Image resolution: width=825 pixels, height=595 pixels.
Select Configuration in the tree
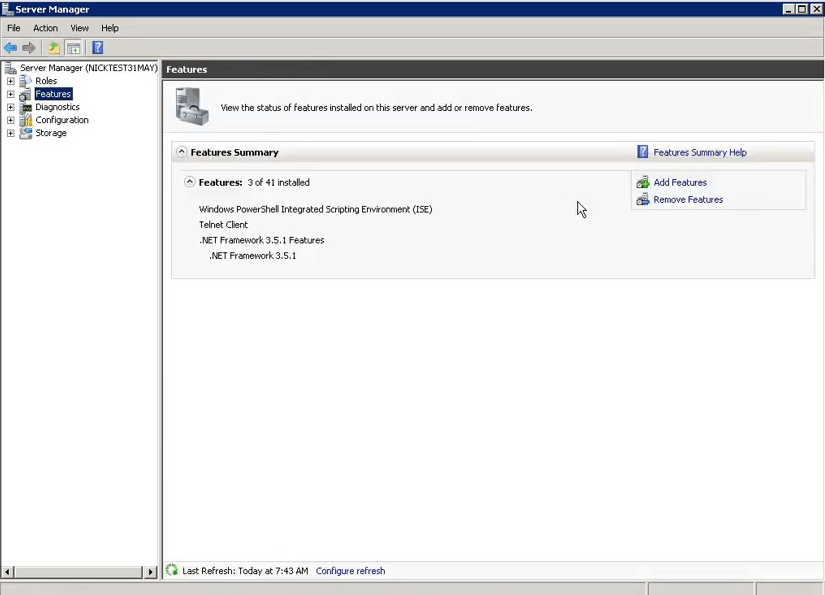(62, 120)
